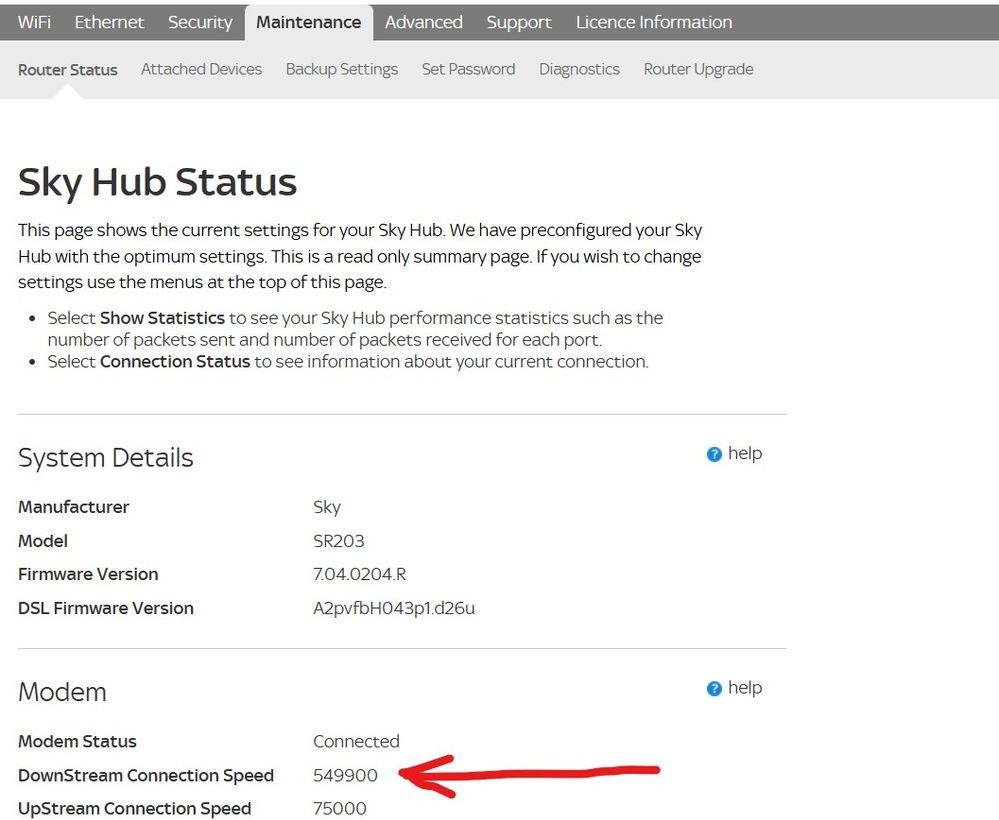Switch to the Security tab
The image size is (999, 820).
coord(200,22)
